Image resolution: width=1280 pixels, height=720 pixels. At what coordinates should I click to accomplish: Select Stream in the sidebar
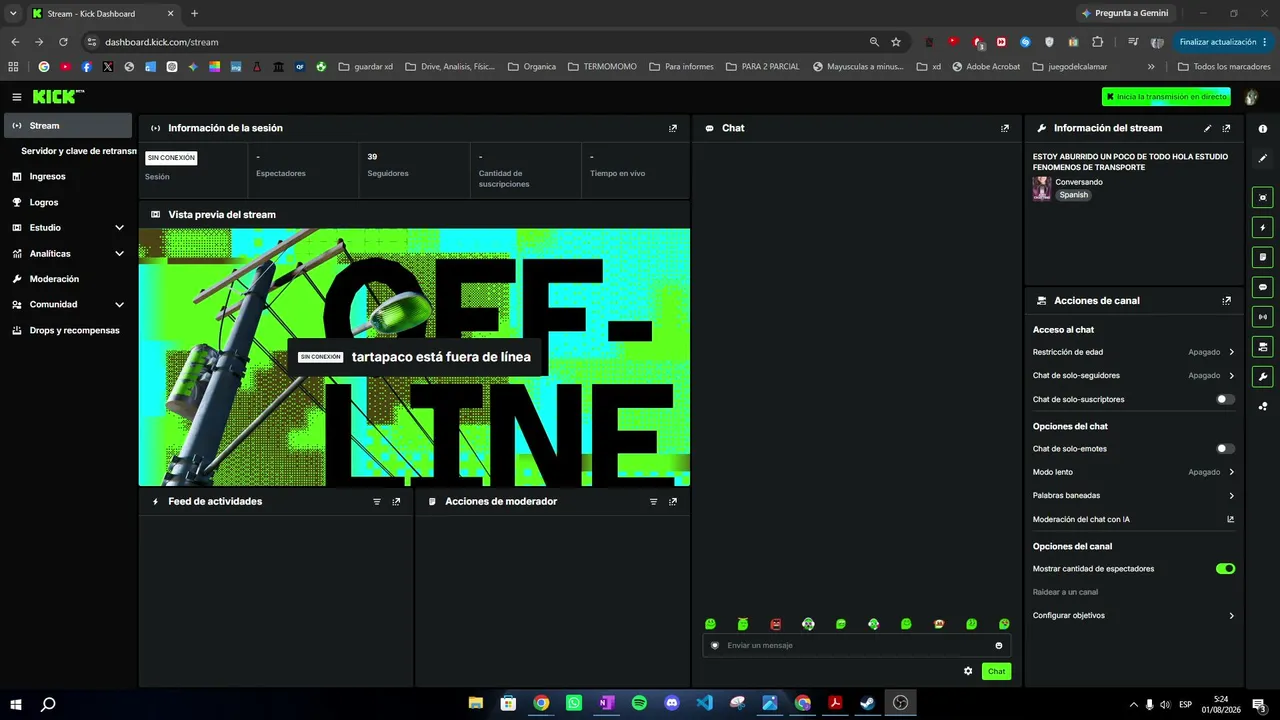[68, 126]
